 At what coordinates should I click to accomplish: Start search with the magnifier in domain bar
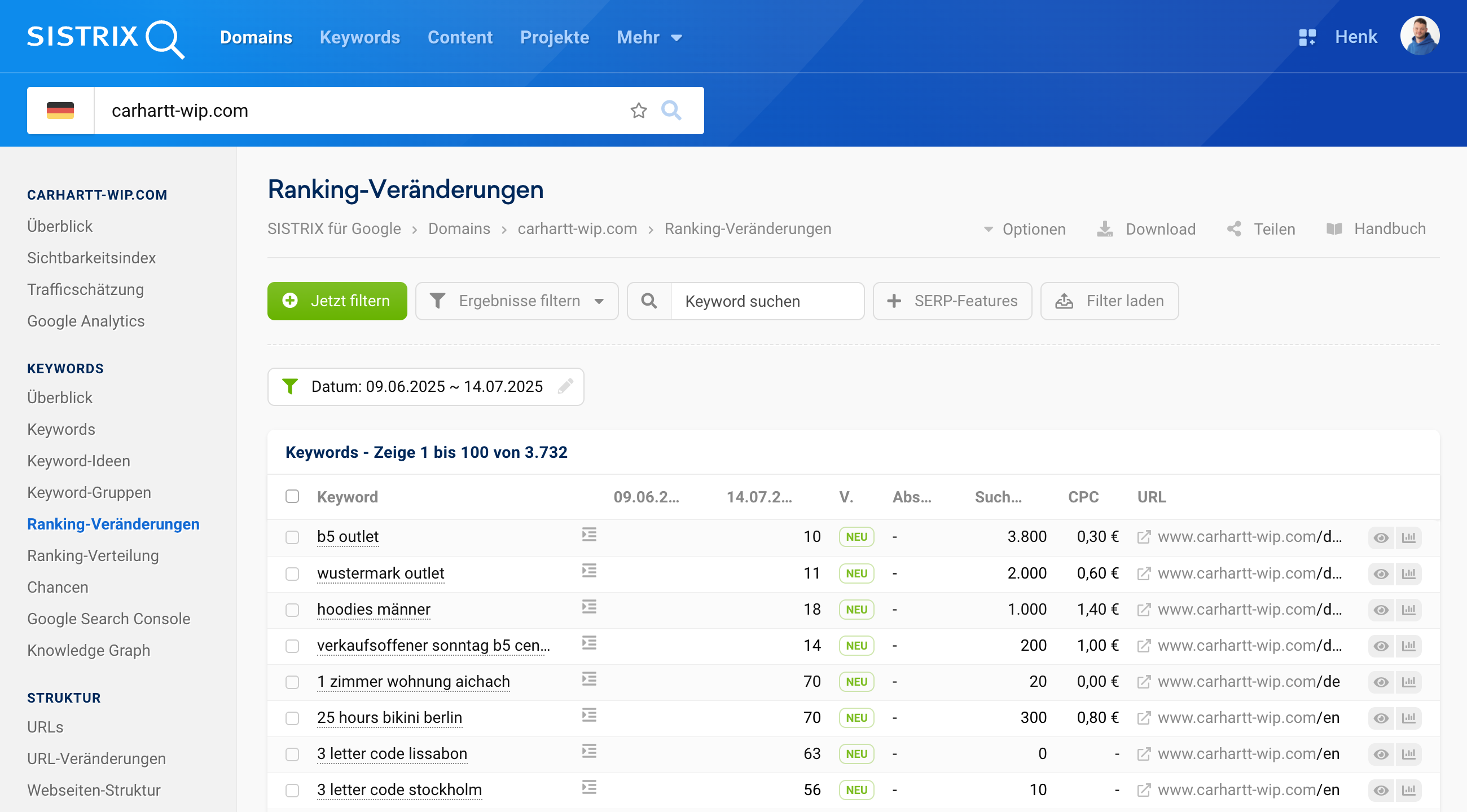[671, 111]
